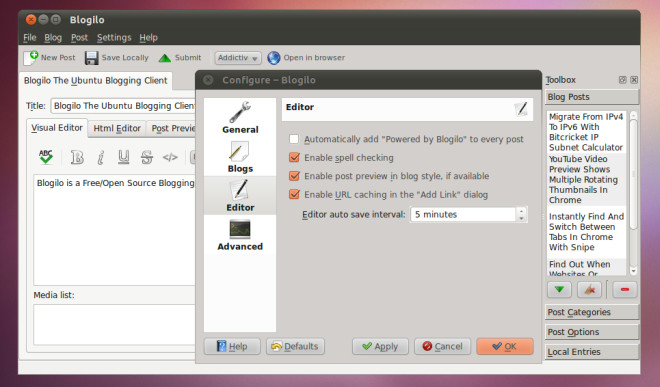
Task: Click Cancel button in Configure dialog
Action: (x=442, y=346)
